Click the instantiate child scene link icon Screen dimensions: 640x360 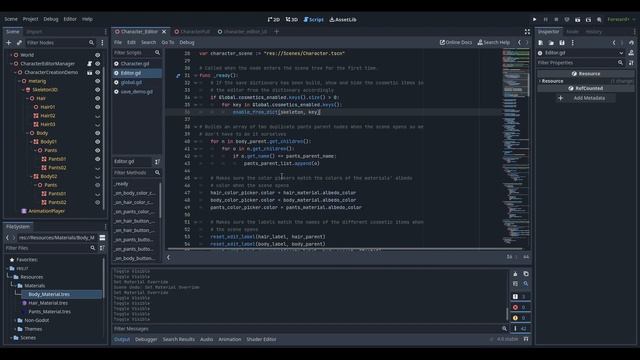pyautogui.click(x=19, y=42)
